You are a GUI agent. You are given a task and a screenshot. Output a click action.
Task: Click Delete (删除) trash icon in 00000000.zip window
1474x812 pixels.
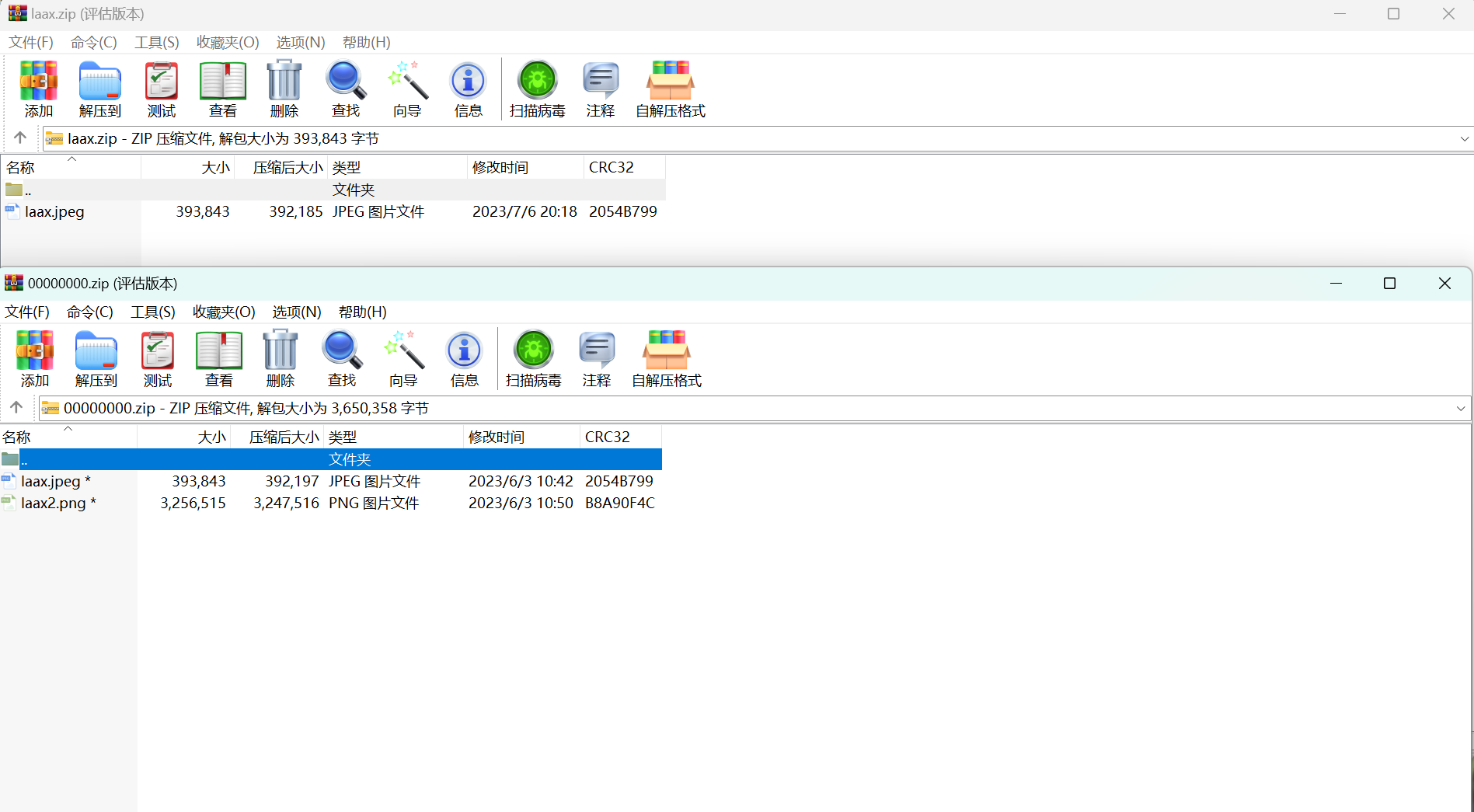coord(281,358)
